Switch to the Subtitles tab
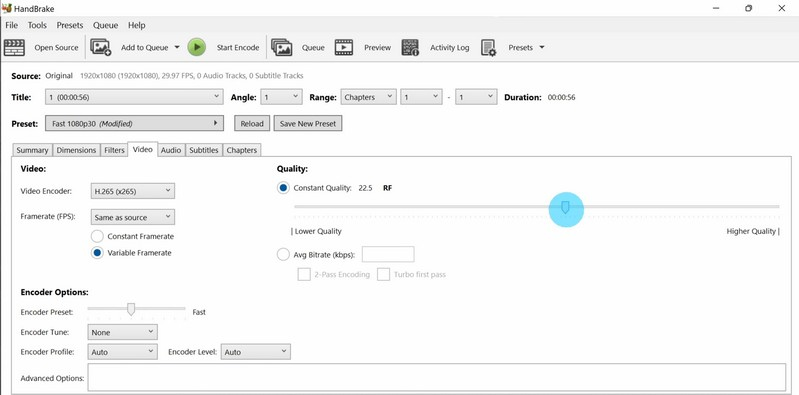Viewport: 799px width, 395px height. (x=204, y=150)
